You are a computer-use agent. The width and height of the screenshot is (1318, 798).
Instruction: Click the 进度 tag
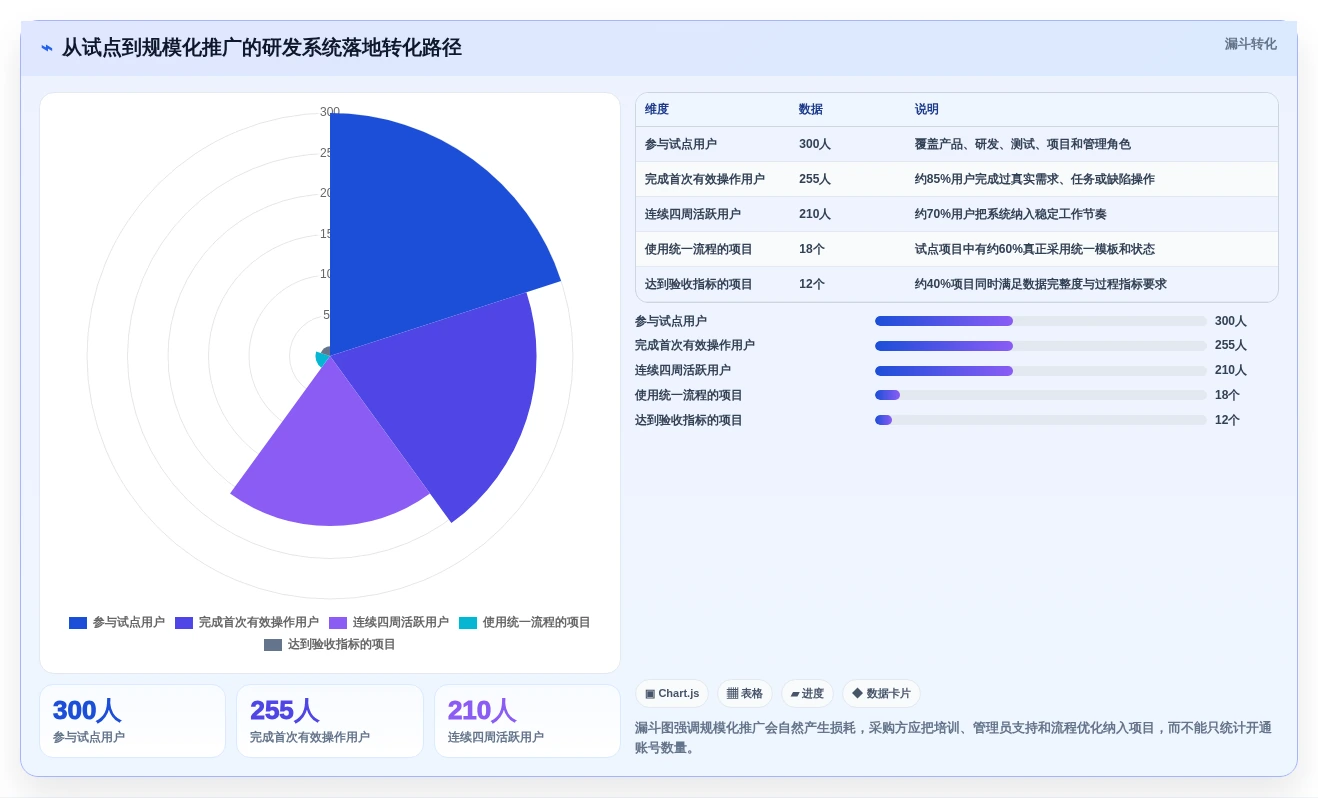(807, 694)
